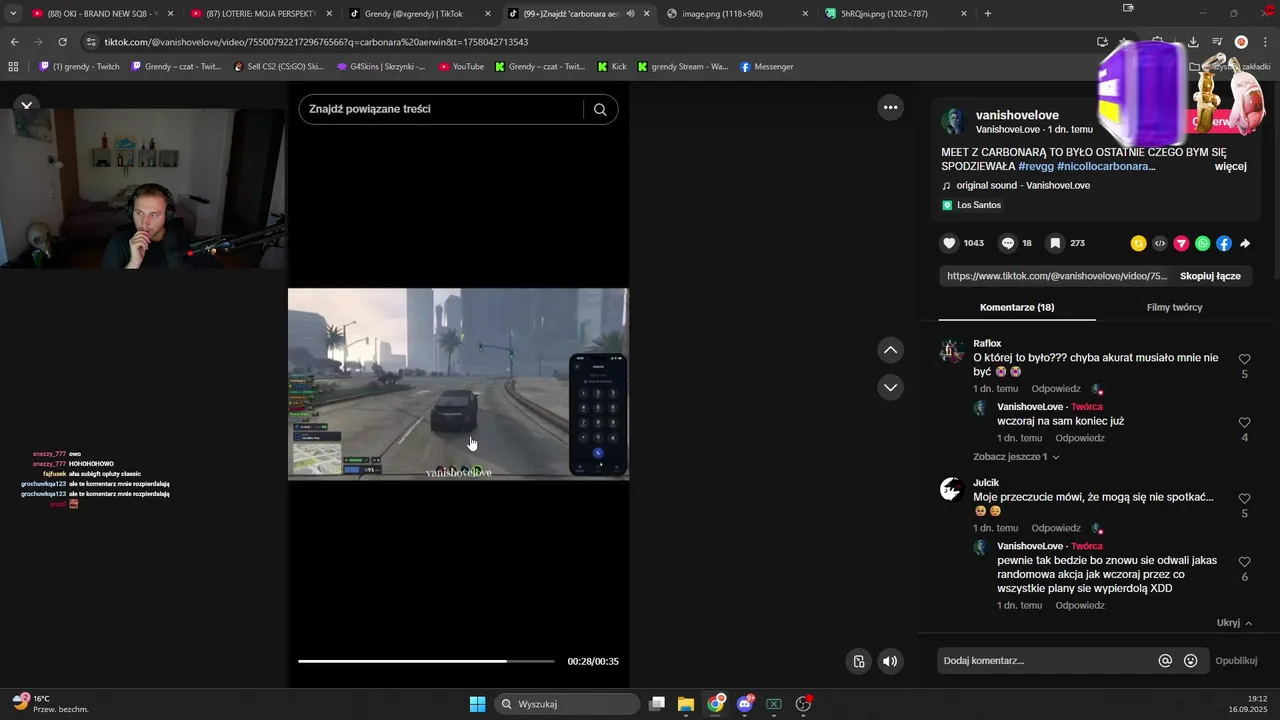
Task: Like the reply 'wczoraj na sam koniec już'
Action: click(x=1245, y=423)
